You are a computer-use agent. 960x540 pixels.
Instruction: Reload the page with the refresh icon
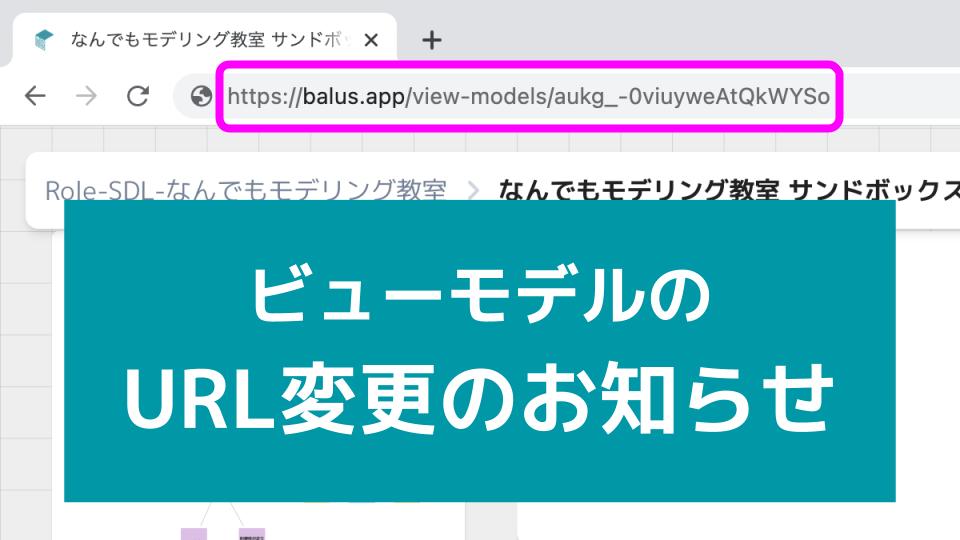pos(138,96)
